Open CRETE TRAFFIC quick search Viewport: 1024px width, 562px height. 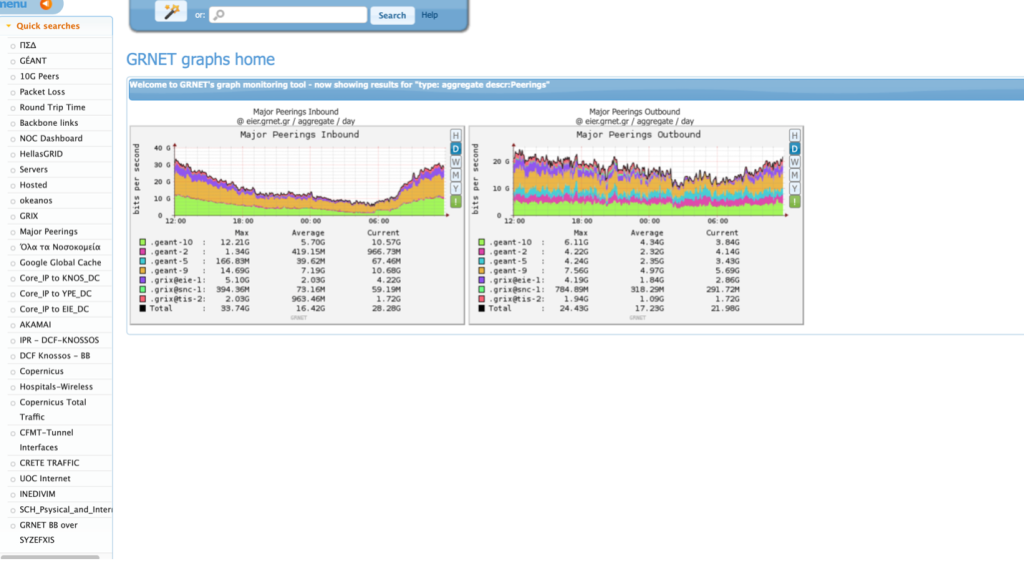pos(49,463)
